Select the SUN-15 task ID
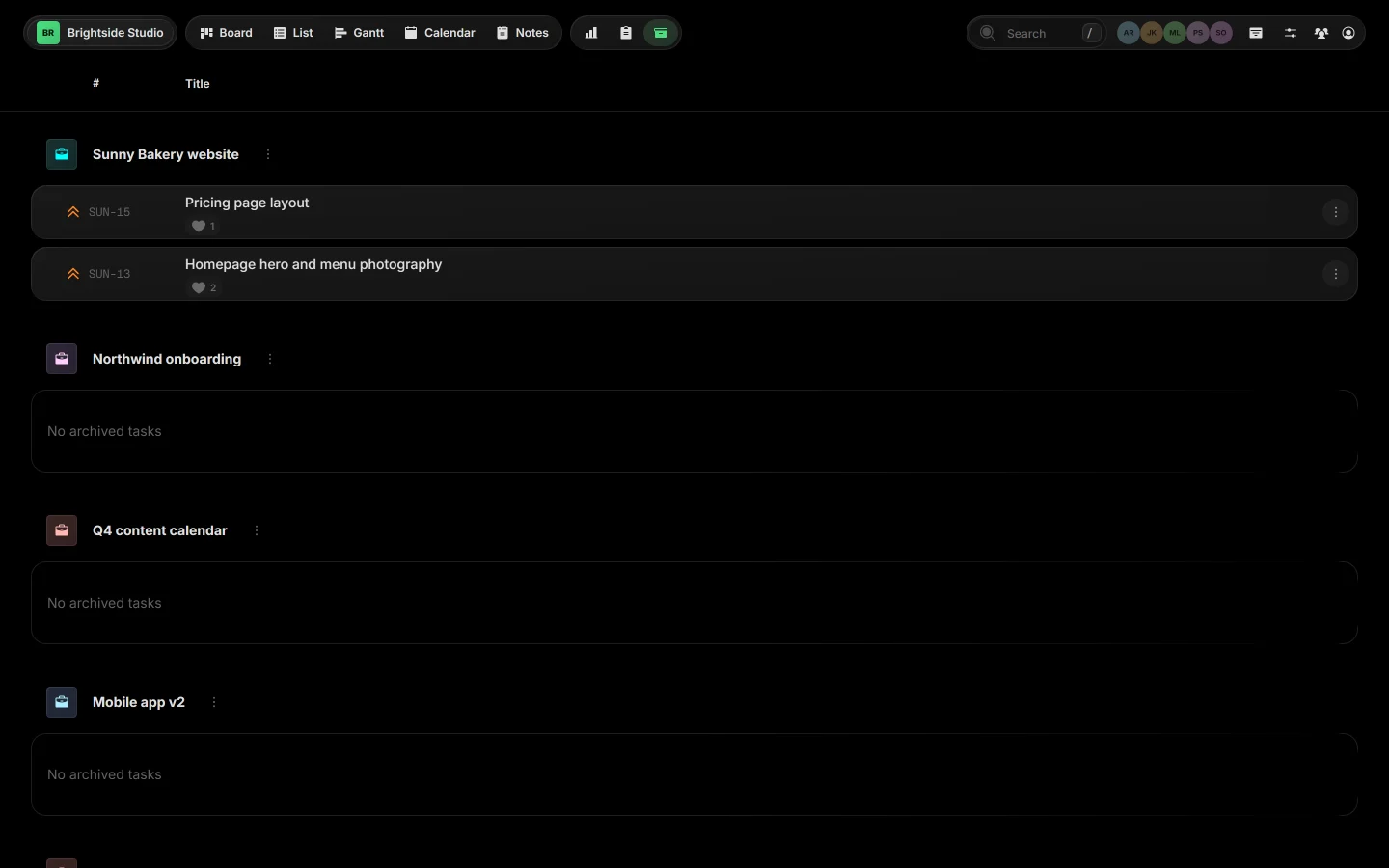1389x868 pixels. [109, 212]
